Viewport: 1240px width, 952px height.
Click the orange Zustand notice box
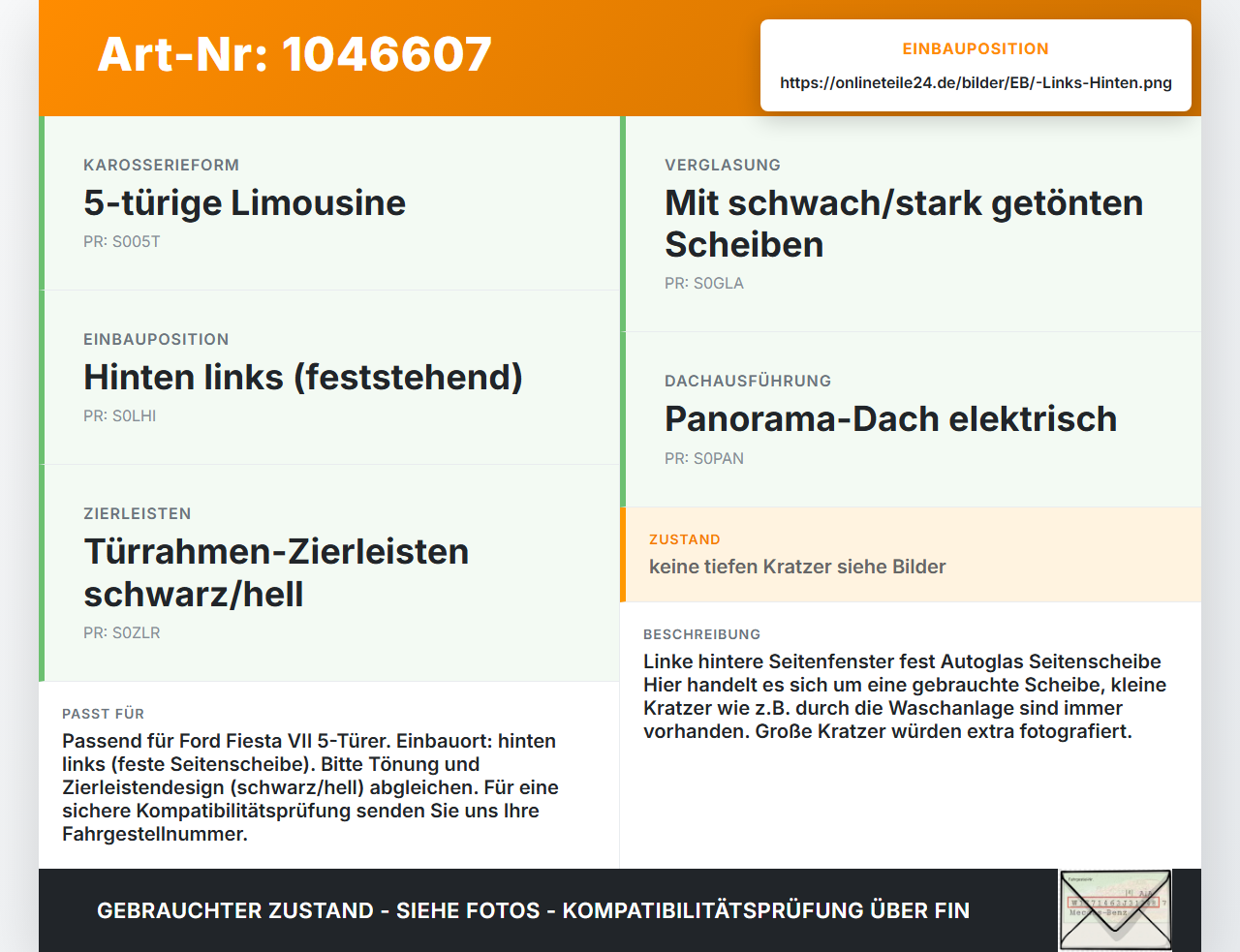pyautogui.click(x=911, y=554)
